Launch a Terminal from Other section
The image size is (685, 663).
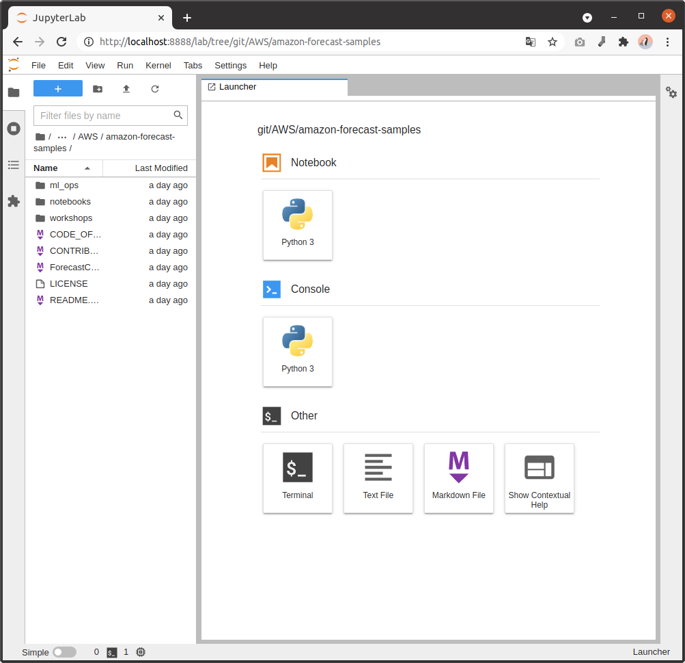pos(298,478)
